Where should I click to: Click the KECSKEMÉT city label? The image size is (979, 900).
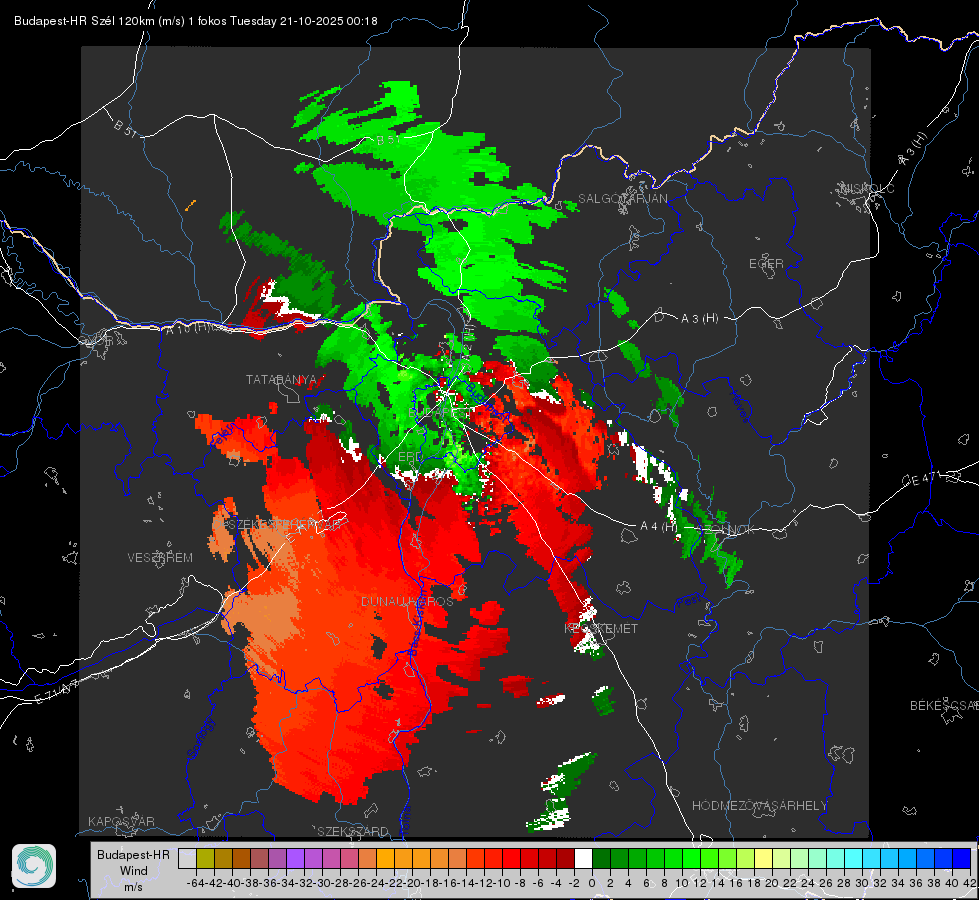click(601, 628)
